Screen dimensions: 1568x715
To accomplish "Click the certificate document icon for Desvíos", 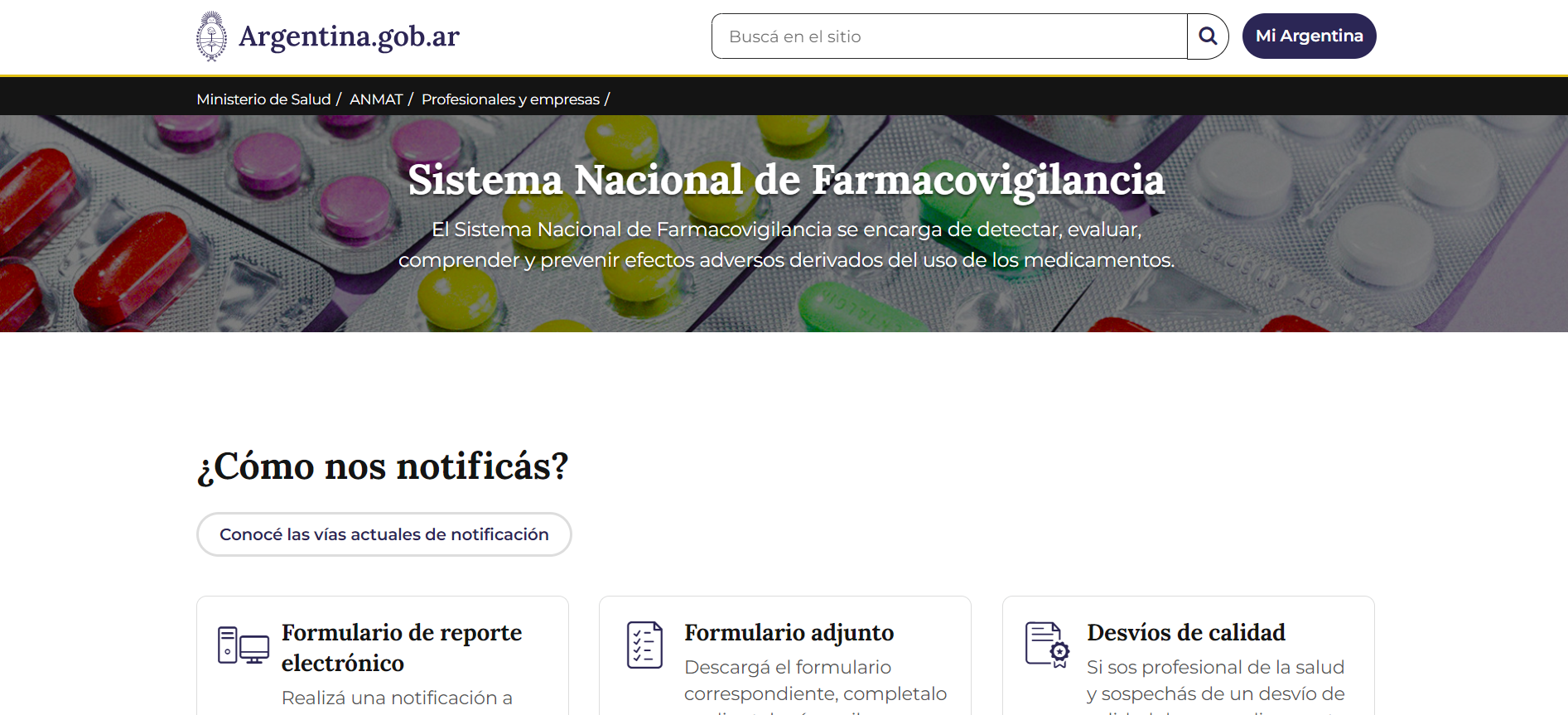I will [x=1047, y=645].
